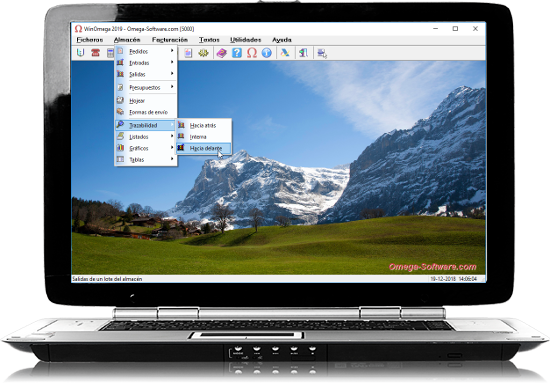Open the blue info circle icon
550x383 pixels.
click(267, 53)
